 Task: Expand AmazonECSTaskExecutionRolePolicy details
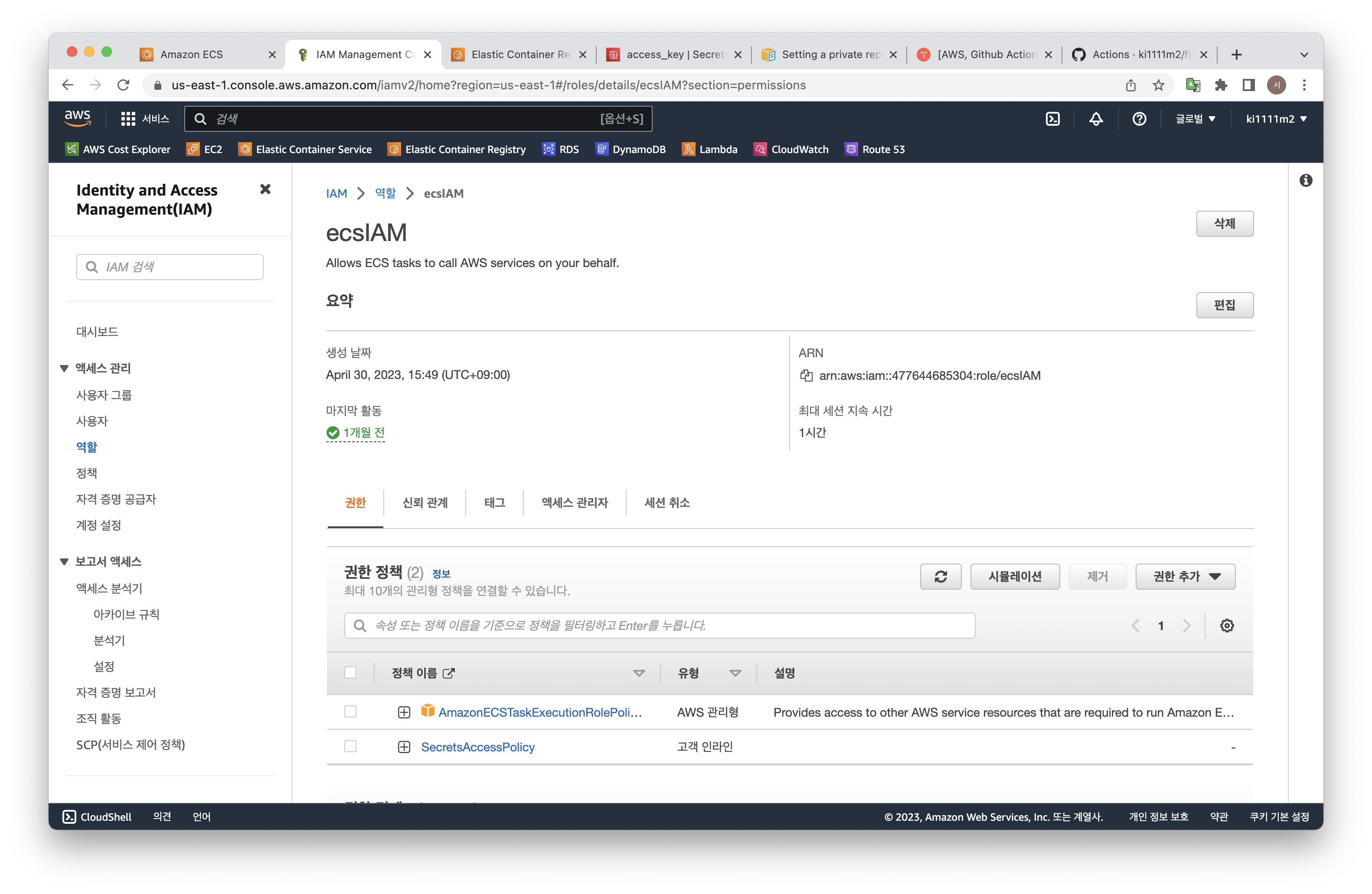click(x=404, y=712)
